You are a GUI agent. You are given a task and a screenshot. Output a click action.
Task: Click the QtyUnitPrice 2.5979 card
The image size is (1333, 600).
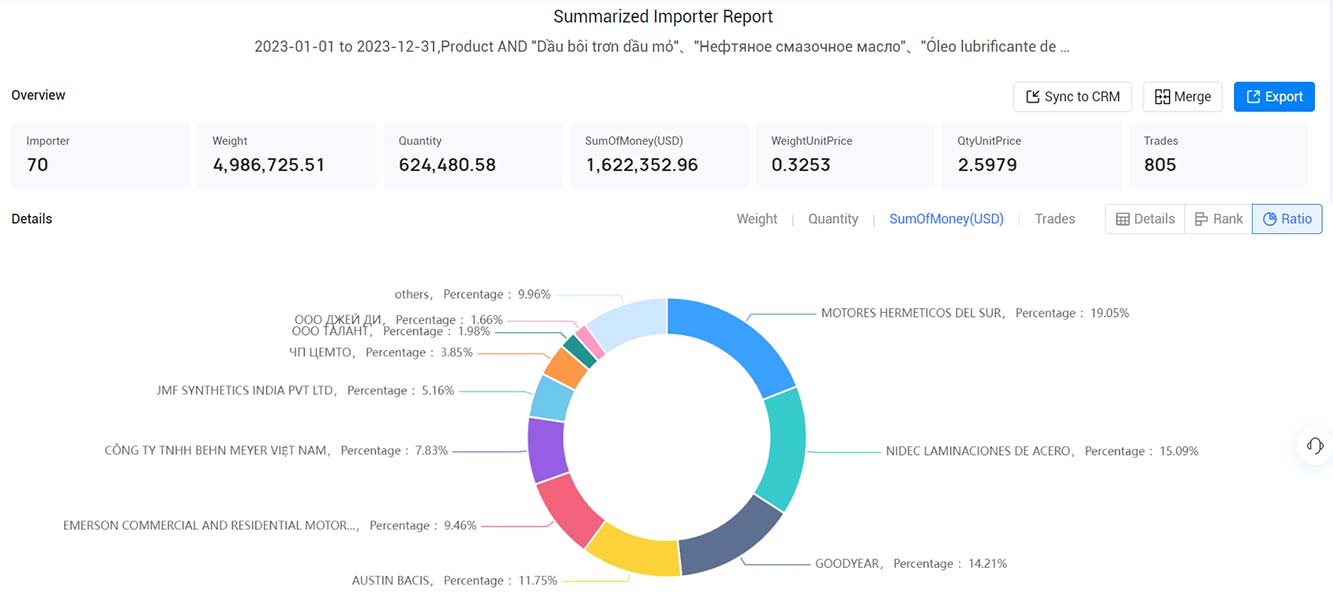tap(1032, 156)
